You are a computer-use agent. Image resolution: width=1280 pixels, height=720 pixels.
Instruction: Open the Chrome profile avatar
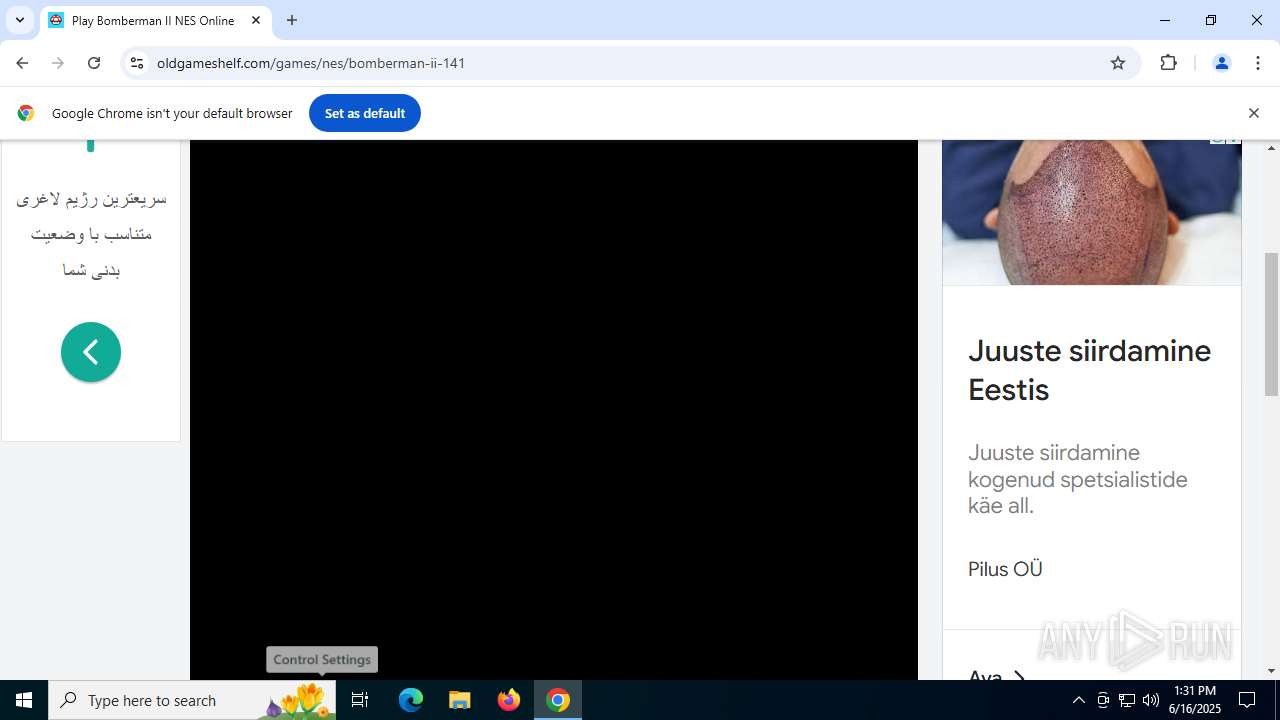[1221, 63]
